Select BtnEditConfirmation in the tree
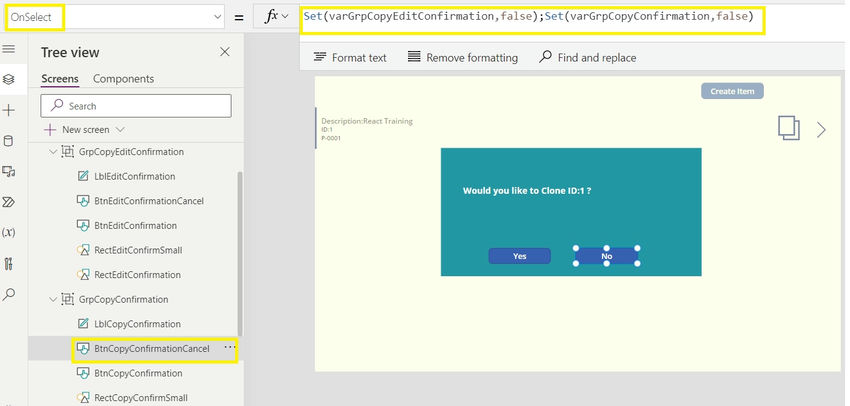850x406 pixels. pyautogui.click(x=136, y=225)
